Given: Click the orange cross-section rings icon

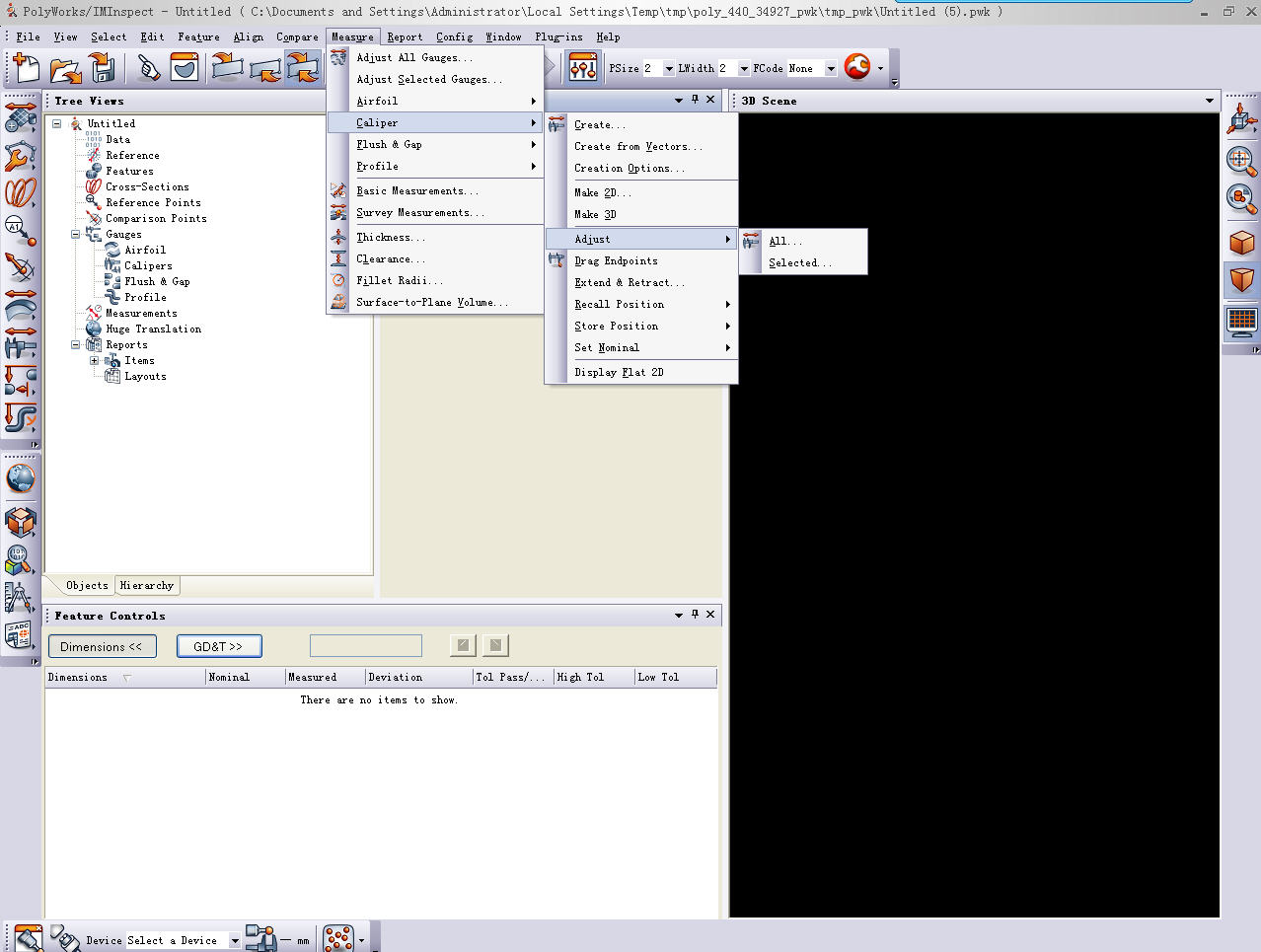Looking at the screenshot, I should 20,192.
